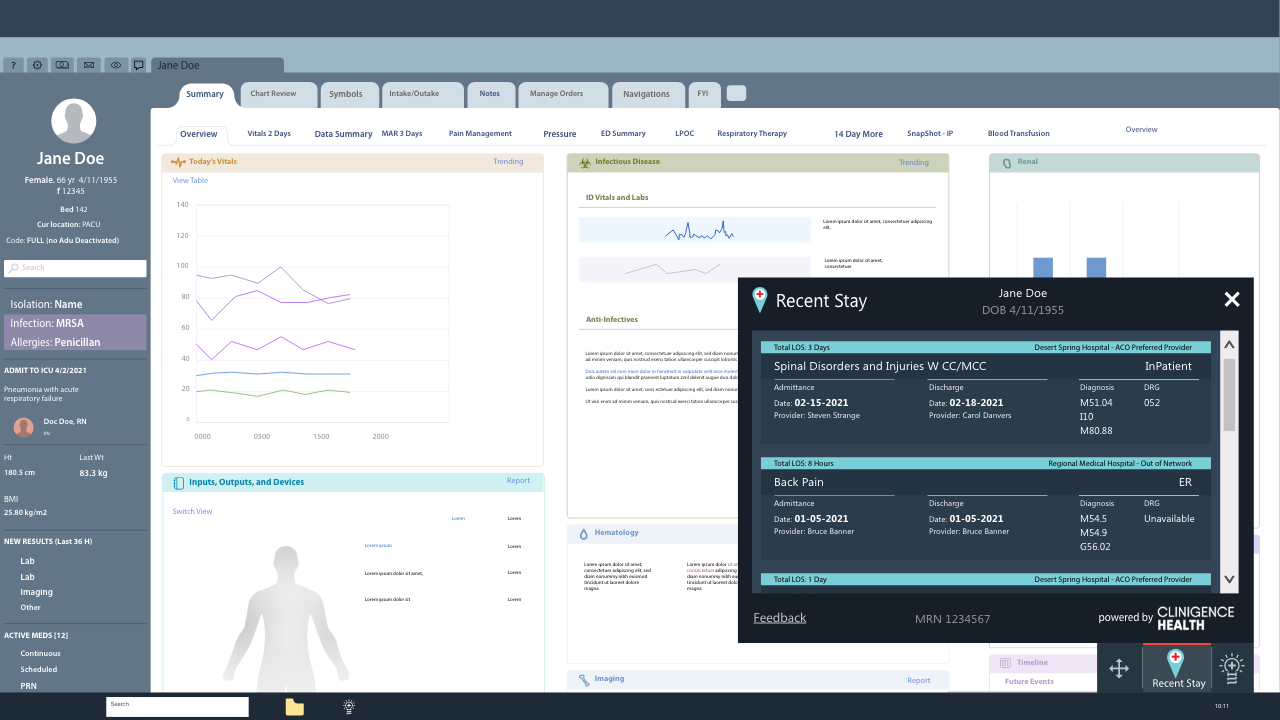
Task: Click the Inputs, Outputs, and Devices icon
Action: [179, 483]
